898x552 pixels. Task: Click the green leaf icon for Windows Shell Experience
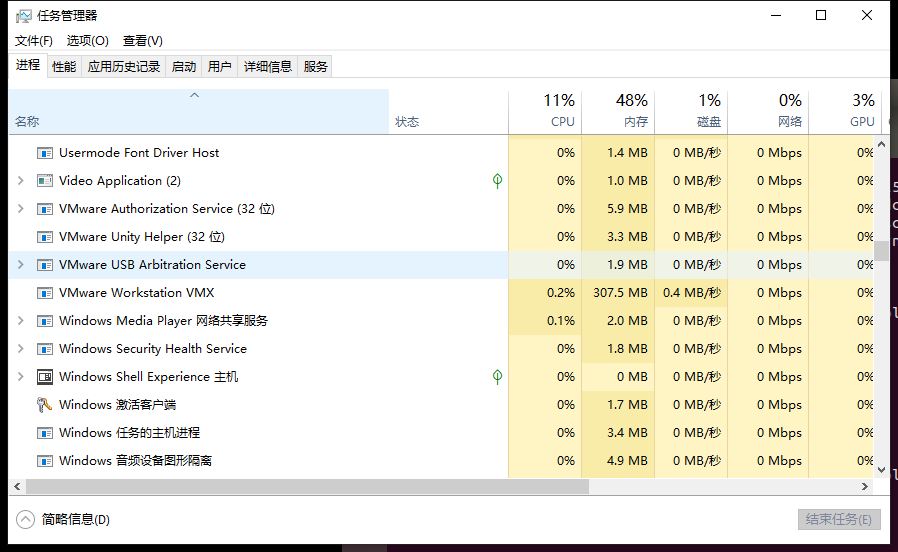tap(497, 377)
